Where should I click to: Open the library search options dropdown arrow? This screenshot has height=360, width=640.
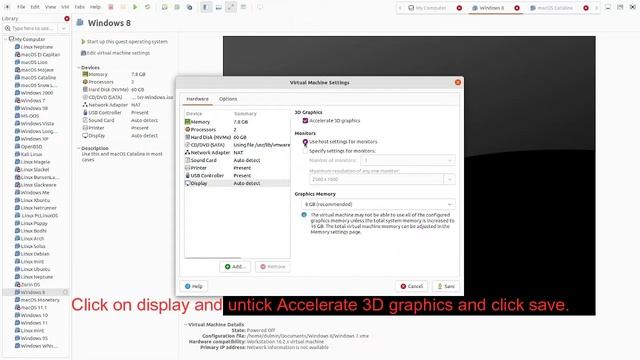click(64, 29)
